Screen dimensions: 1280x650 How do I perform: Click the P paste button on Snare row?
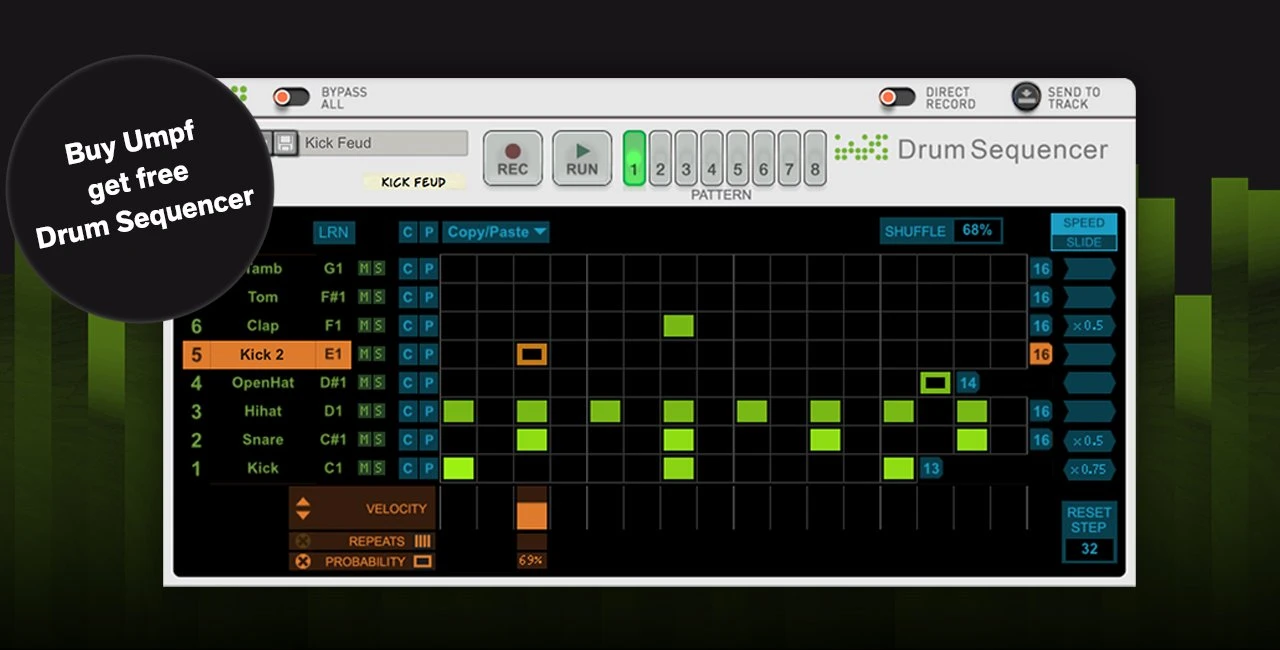[428, 440]
